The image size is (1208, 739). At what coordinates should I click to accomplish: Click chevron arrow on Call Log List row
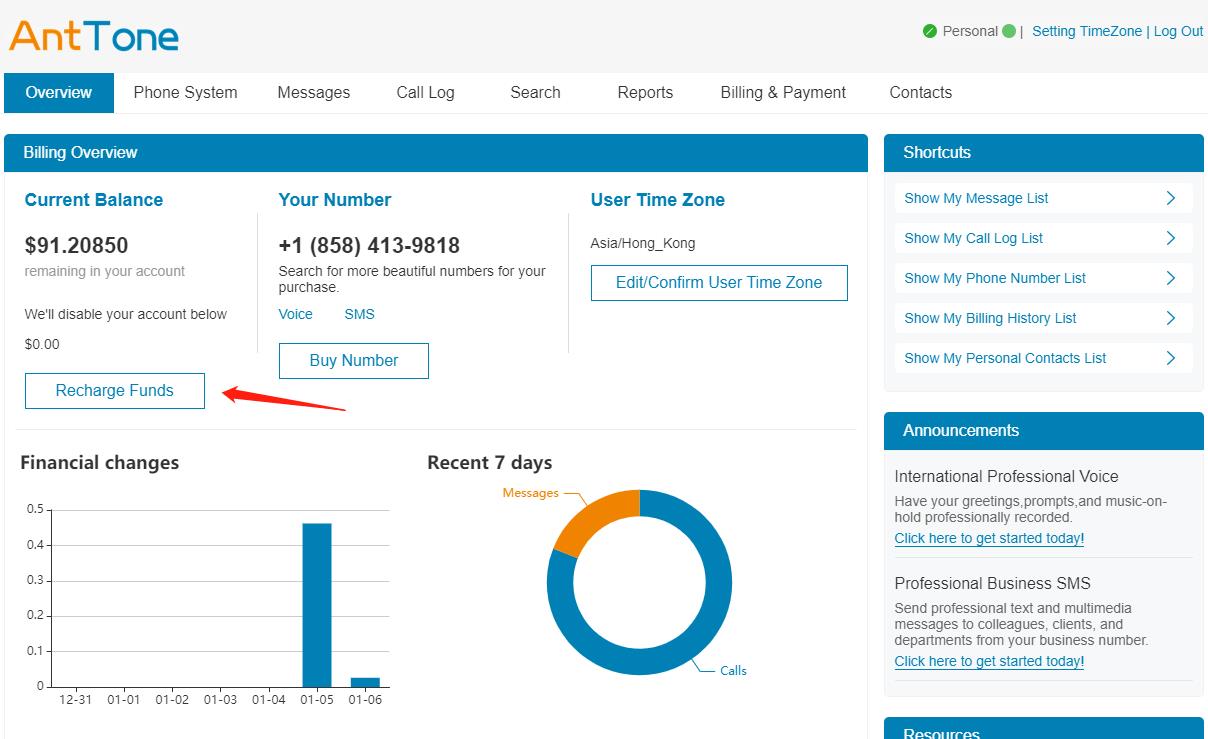tap(1171, 238)
